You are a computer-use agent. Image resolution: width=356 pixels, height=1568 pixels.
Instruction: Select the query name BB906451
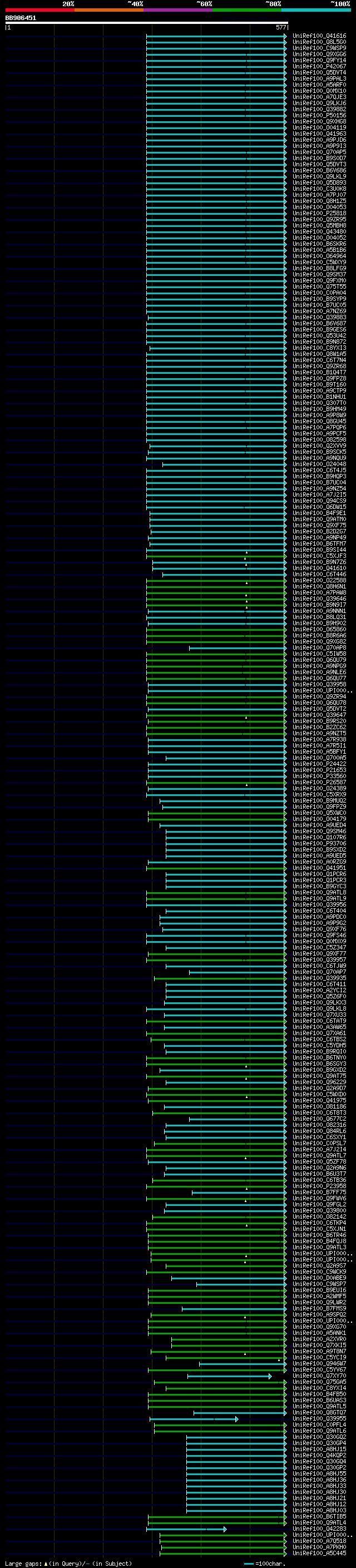[x=21, y=18]
